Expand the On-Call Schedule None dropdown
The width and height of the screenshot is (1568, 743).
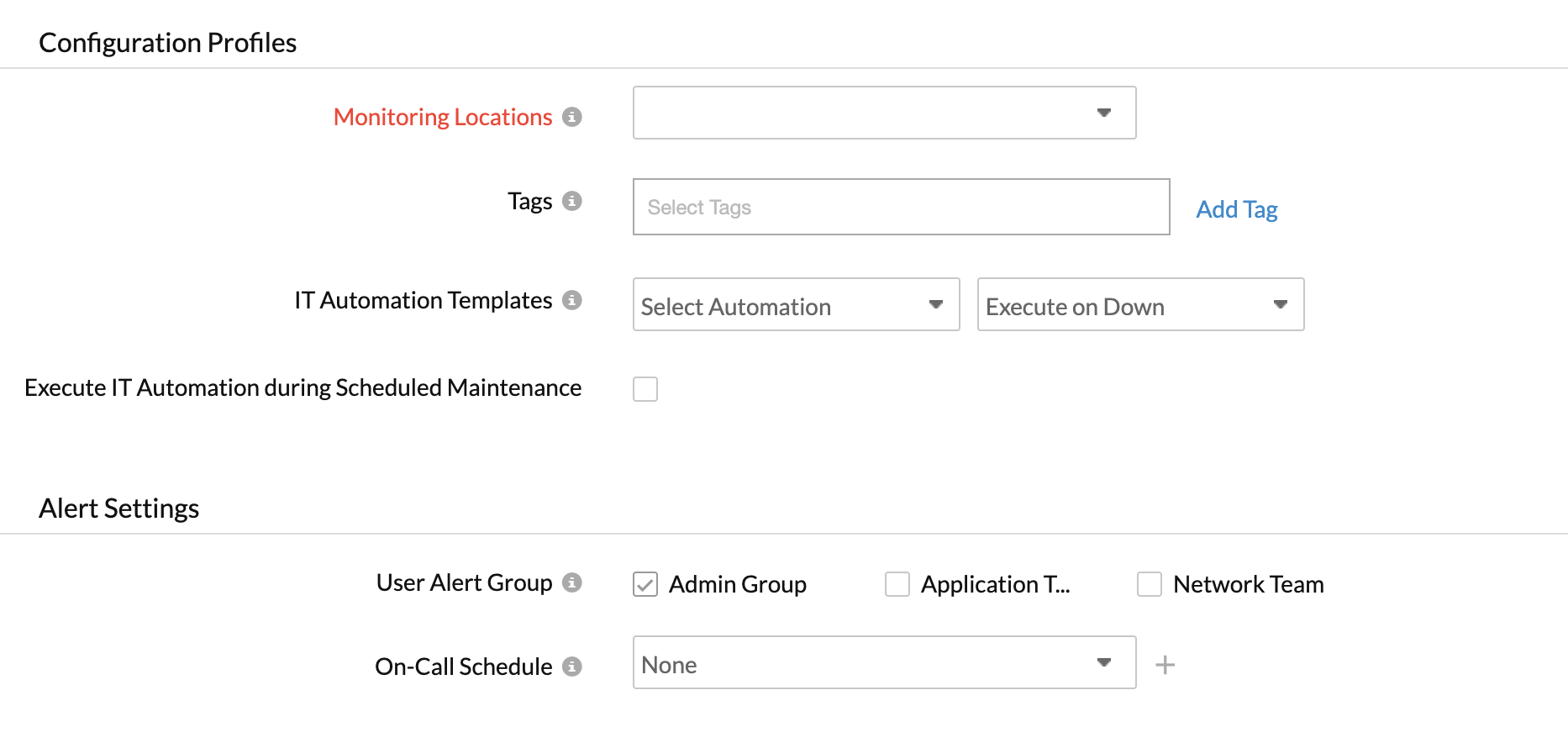884,662
